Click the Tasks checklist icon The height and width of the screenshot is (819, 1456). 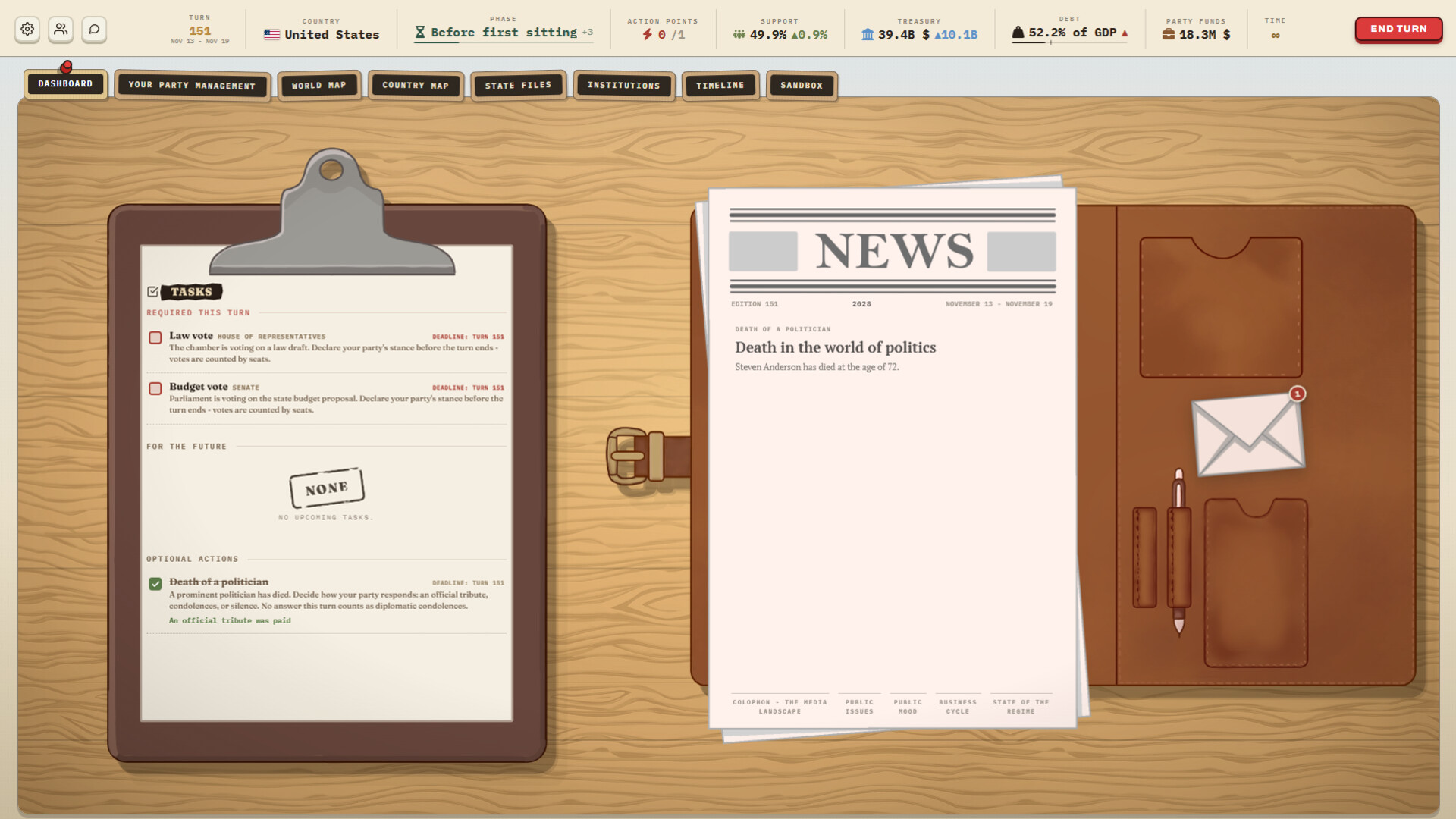152,292
